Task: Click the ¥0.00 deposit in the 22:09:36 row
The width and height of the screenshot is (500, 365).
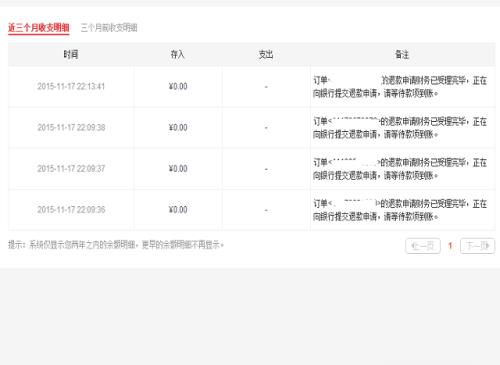Action: [x=178, y=210]
